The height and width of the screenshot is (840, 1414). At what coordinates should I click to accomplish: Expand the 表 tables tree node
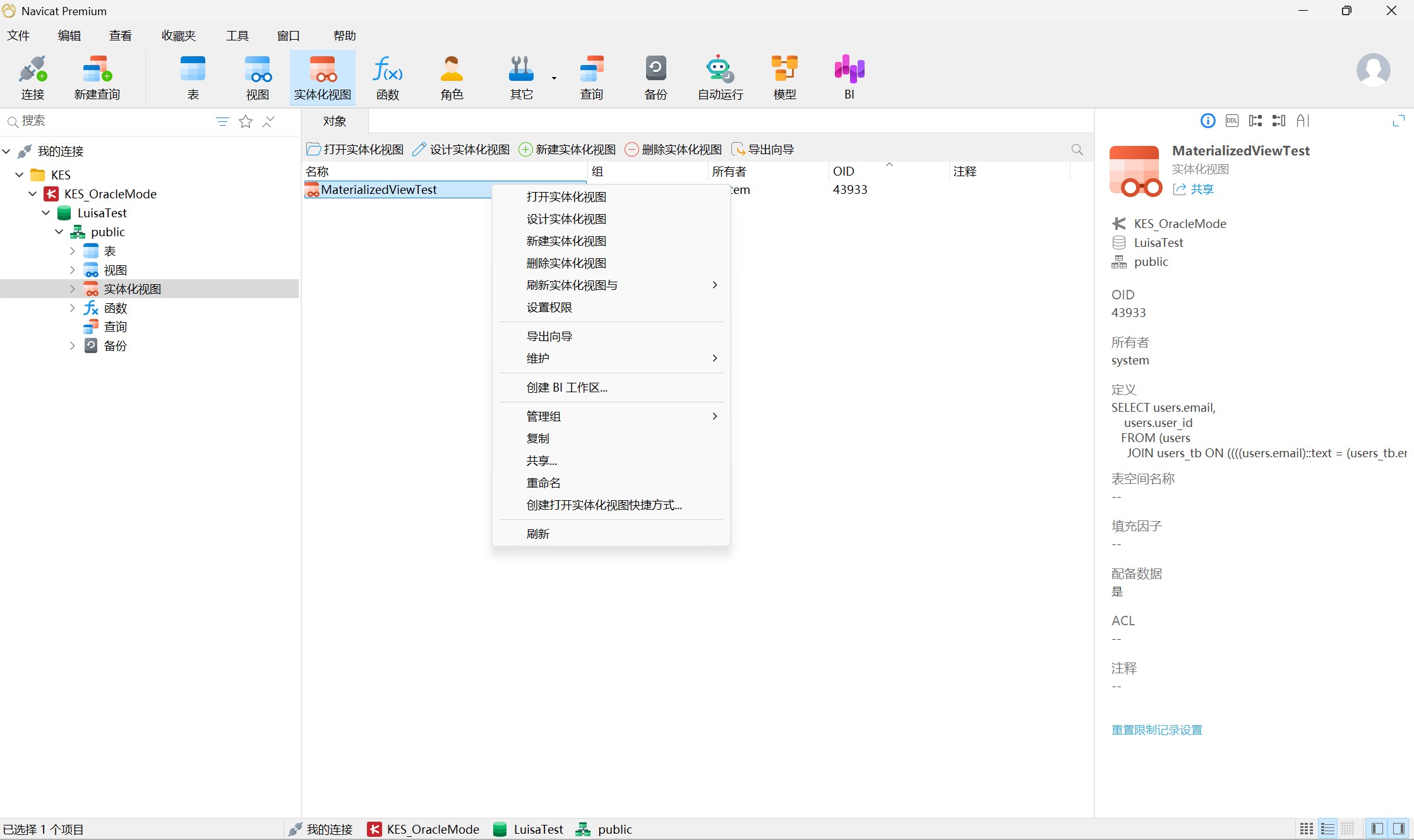(x=72, y=251)
